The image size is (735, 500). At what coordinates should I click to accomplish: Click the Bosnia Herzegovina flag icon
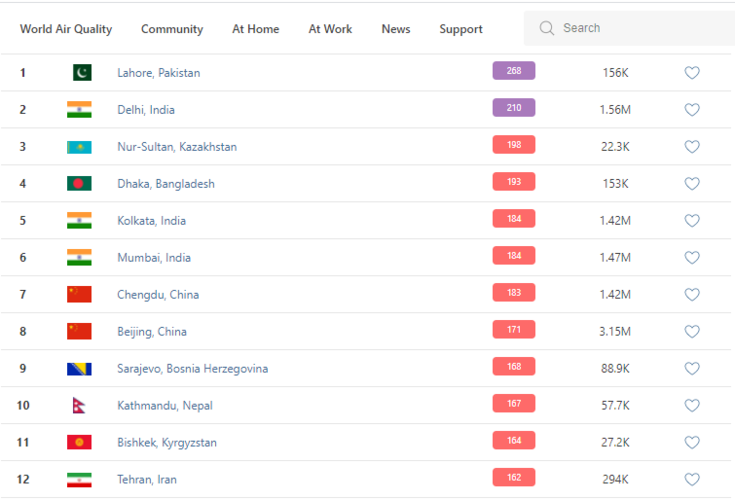[x=79, y=369]
